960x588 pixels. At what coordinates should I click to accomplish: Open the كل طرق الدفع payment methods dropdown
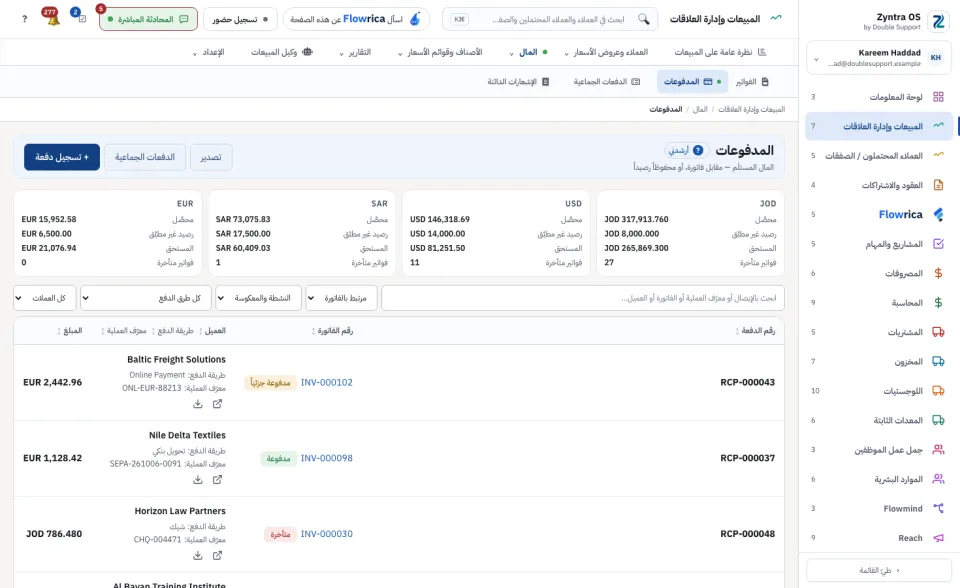tap(146, 298)
